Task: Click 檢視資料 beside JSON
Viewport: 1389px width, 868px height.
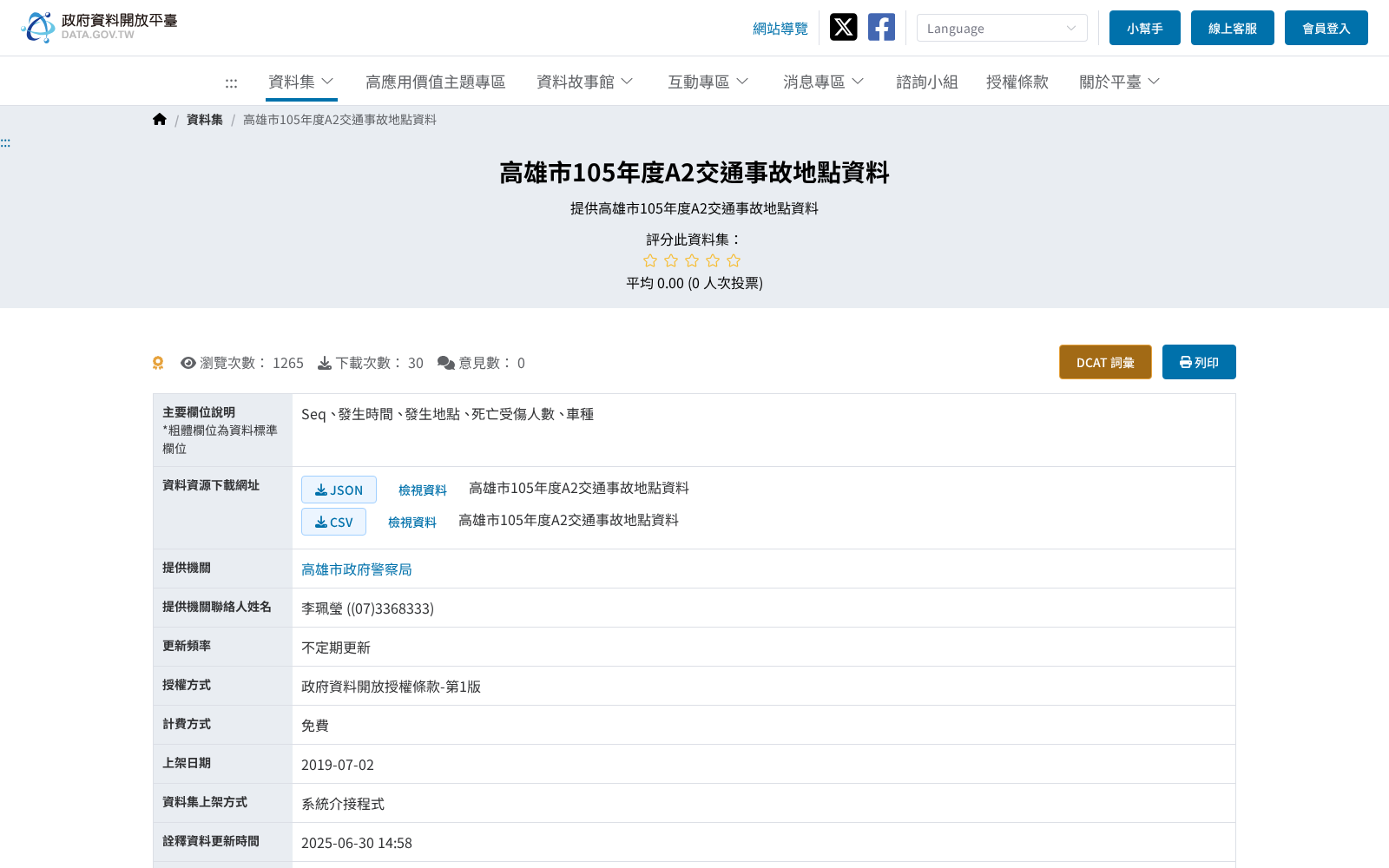Action: click(x=423, y=490)
